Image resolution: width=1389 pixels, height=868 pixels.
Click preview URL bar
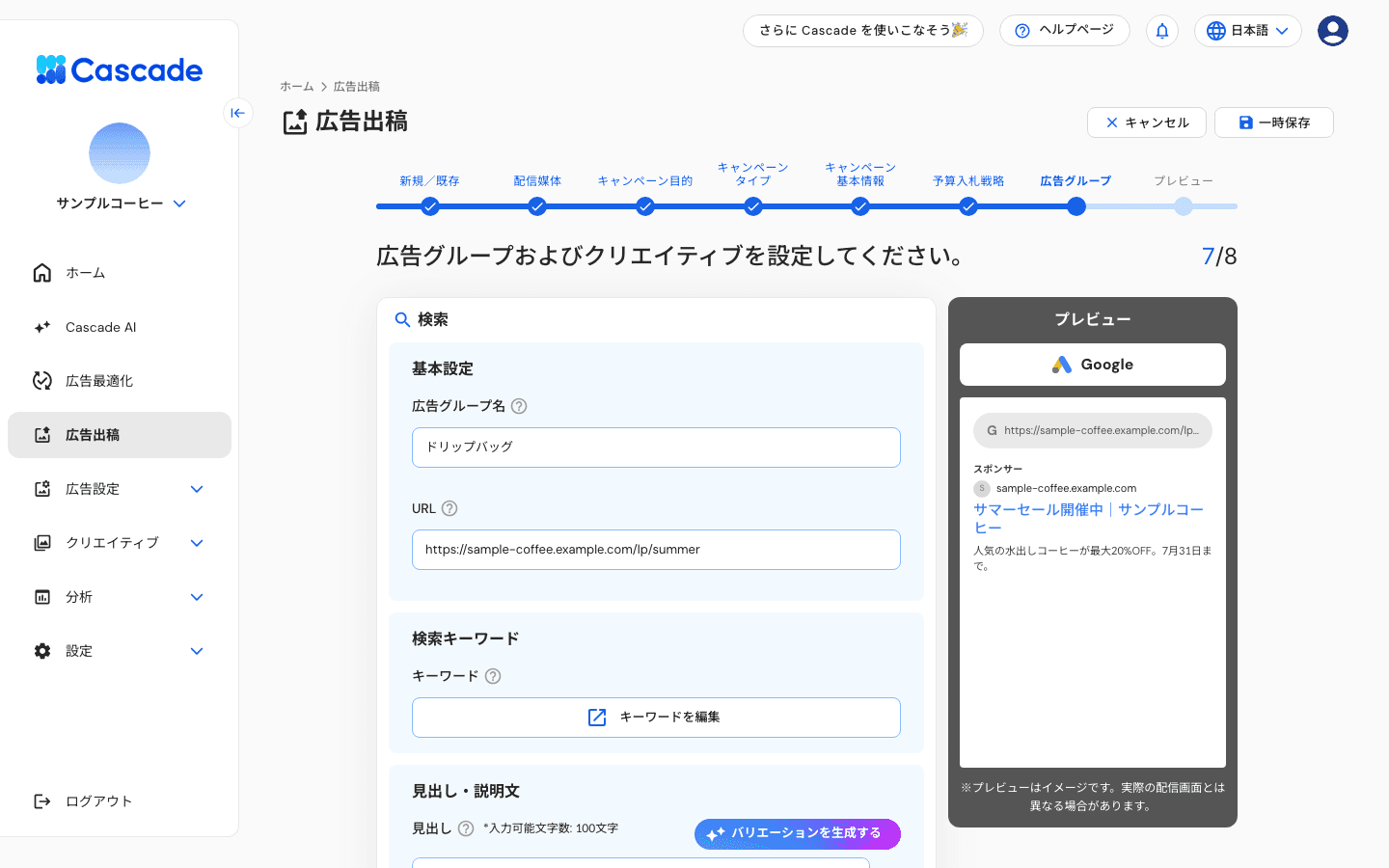[1093, 431]
